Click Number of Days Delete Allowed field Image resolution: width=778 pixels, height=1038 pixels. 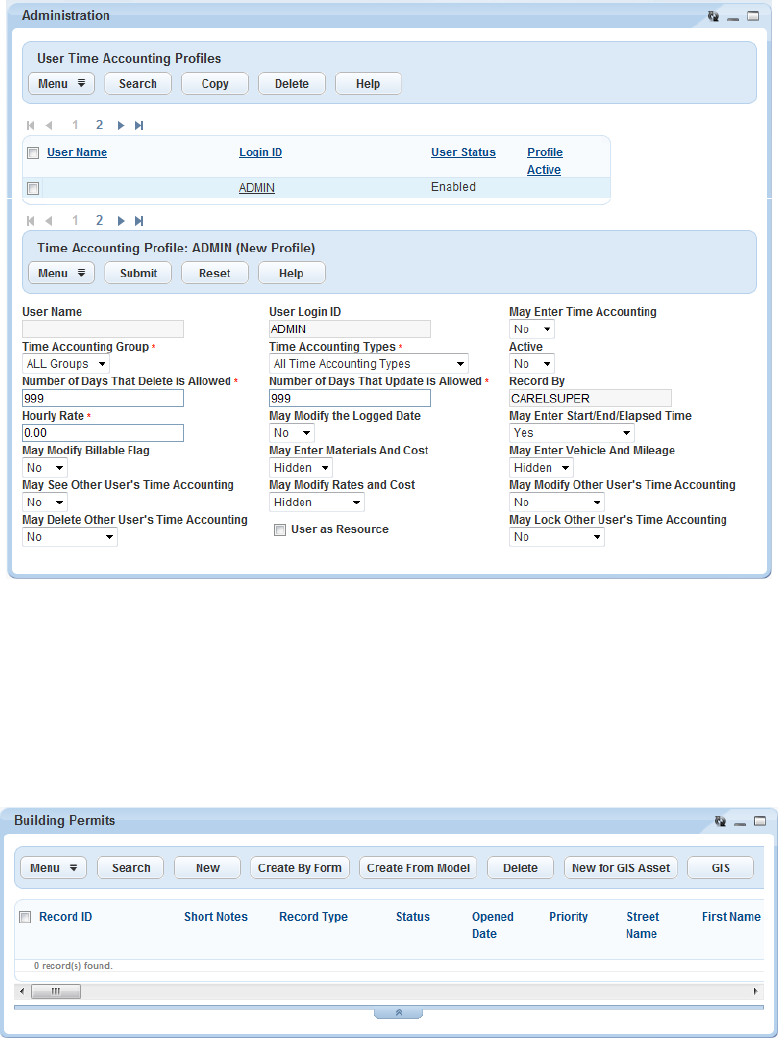click(103, 399)
